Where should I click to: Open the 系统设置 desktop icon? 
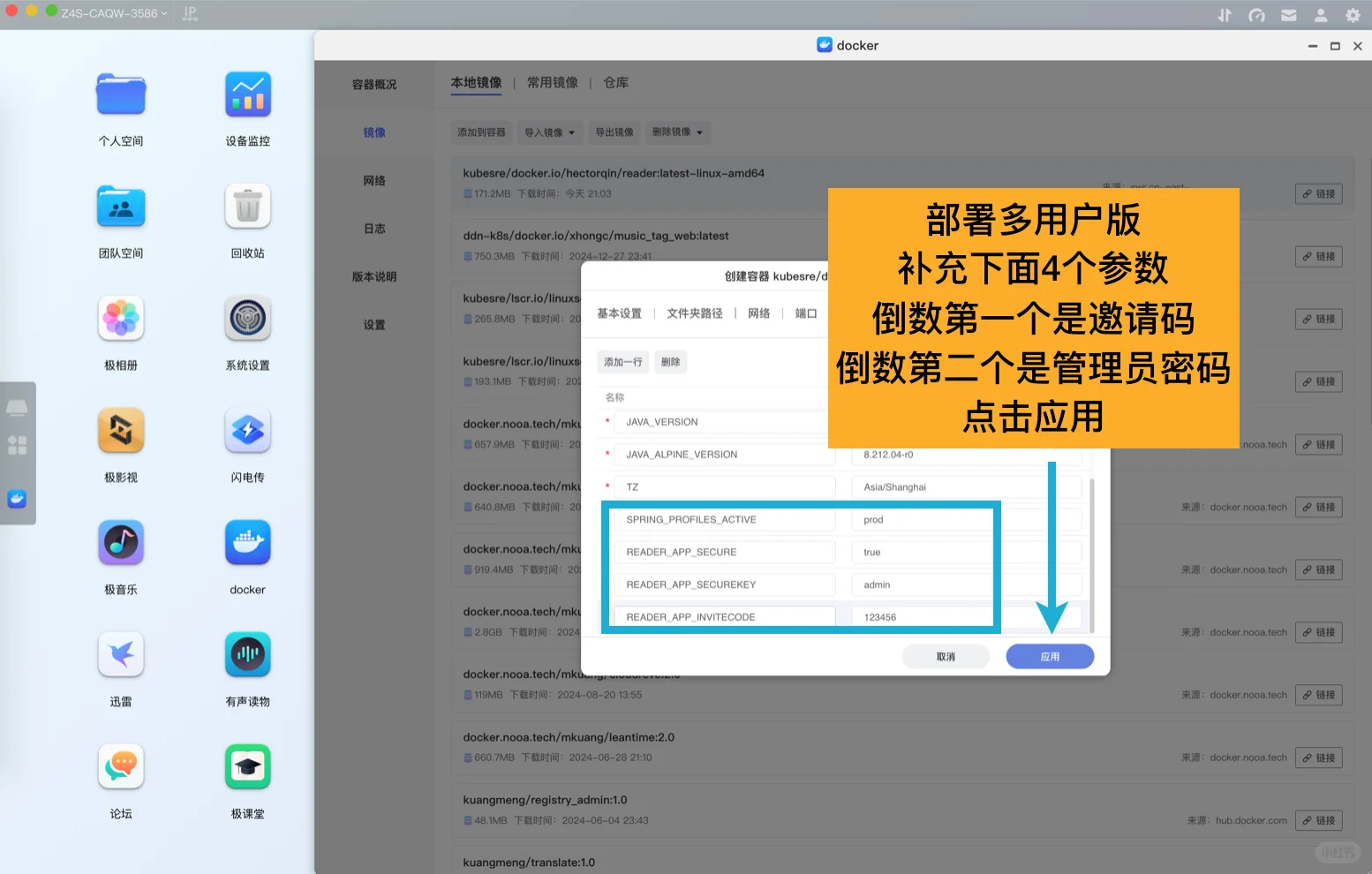(x=247, y=319)
